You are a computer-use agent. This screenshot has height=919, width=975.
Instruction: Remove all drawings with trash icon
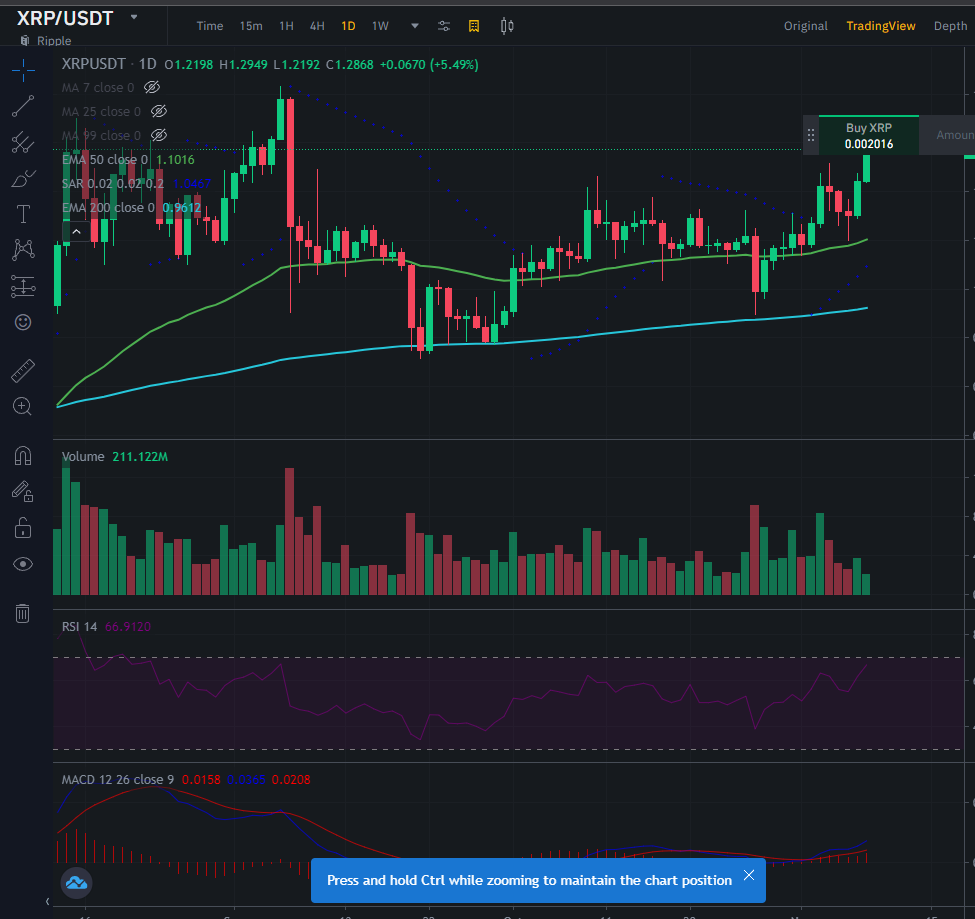click(22, 613)
